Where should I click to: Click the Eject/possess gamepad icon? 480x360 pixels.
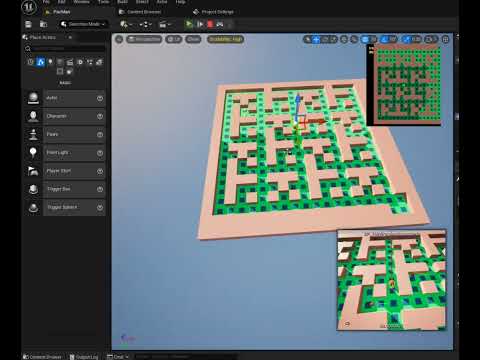click(x=220, y=24)
